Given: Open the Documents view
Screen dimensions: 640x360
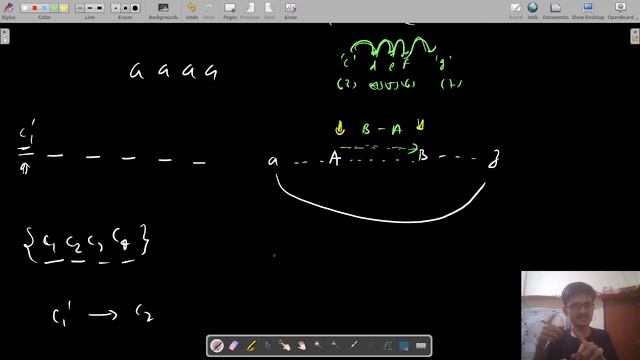Looking at the screenshot, I should click(556, 10).
